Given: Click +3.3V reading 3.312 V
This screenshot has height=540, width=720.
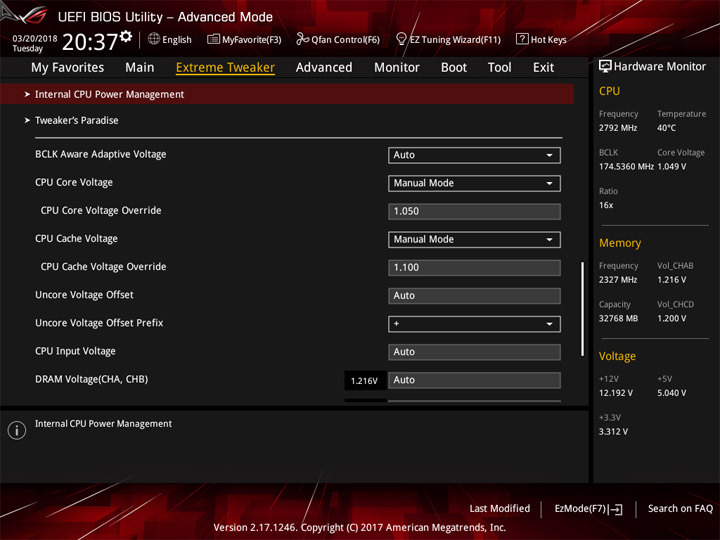Looking at the screenshot, I should click(613, 432).
